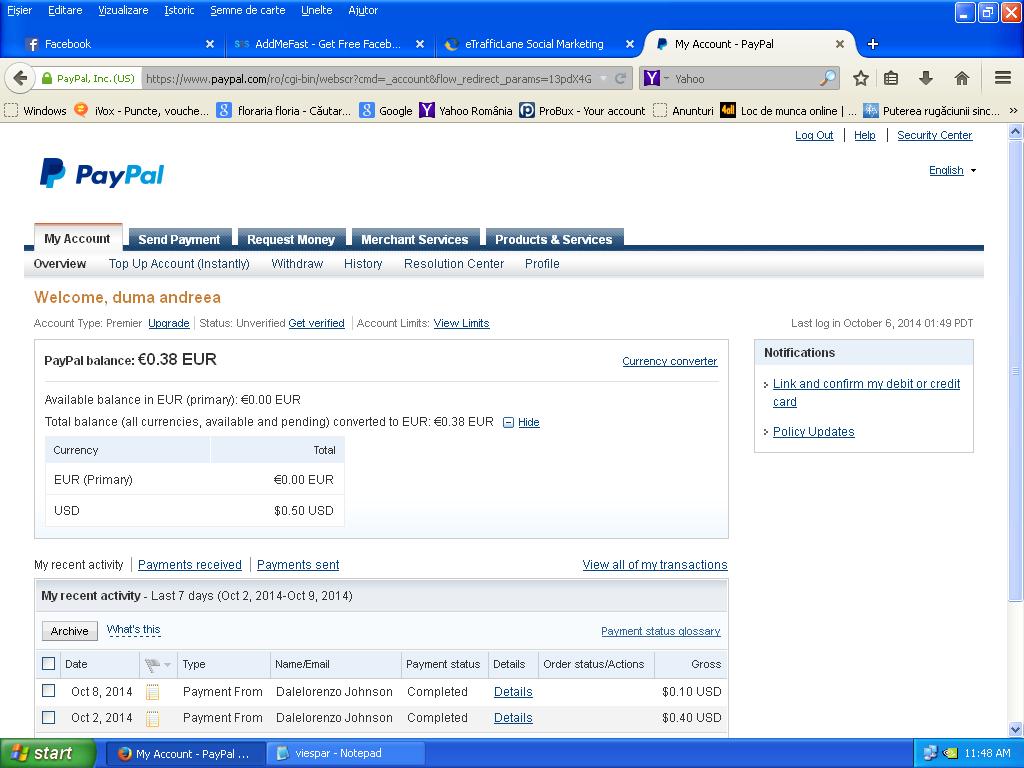Click the Payments received link
This screenshot has width=1024, height=768.
tap(189, 565)
